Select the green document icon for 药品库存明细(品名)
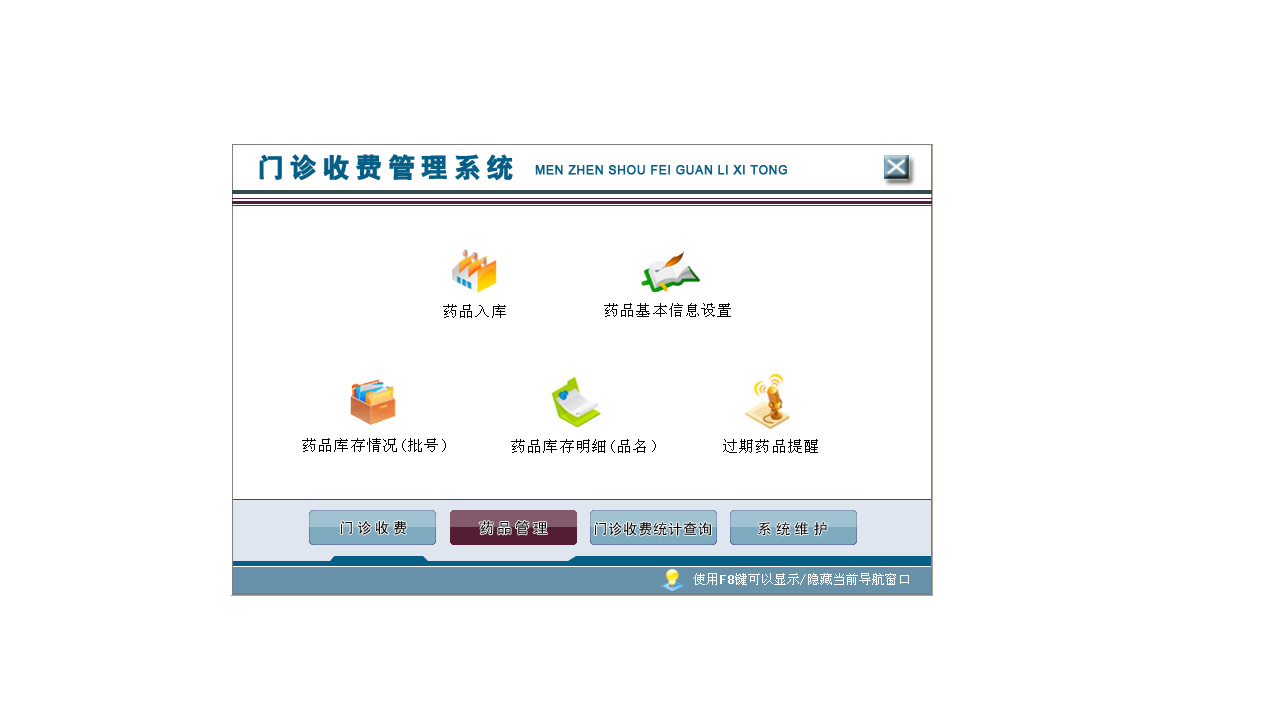Viewport: 1280px width, 720px height. tap(578, 400)
